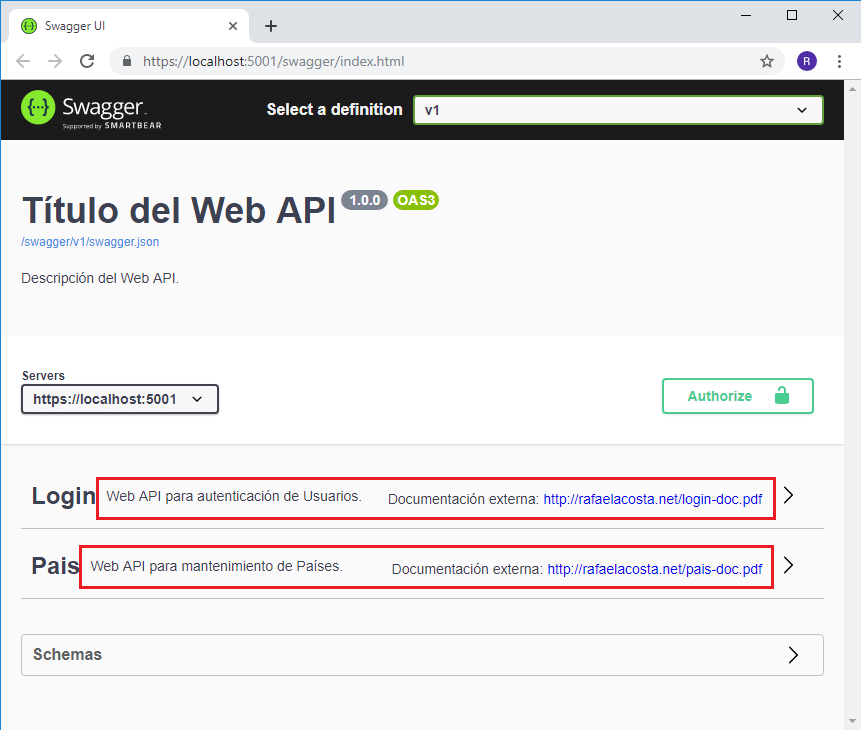The height and width of the screenshot is (730, 861).
Task: Click the scrollbar up arrow
Action: pyautogui.click(x=852, y=88)
